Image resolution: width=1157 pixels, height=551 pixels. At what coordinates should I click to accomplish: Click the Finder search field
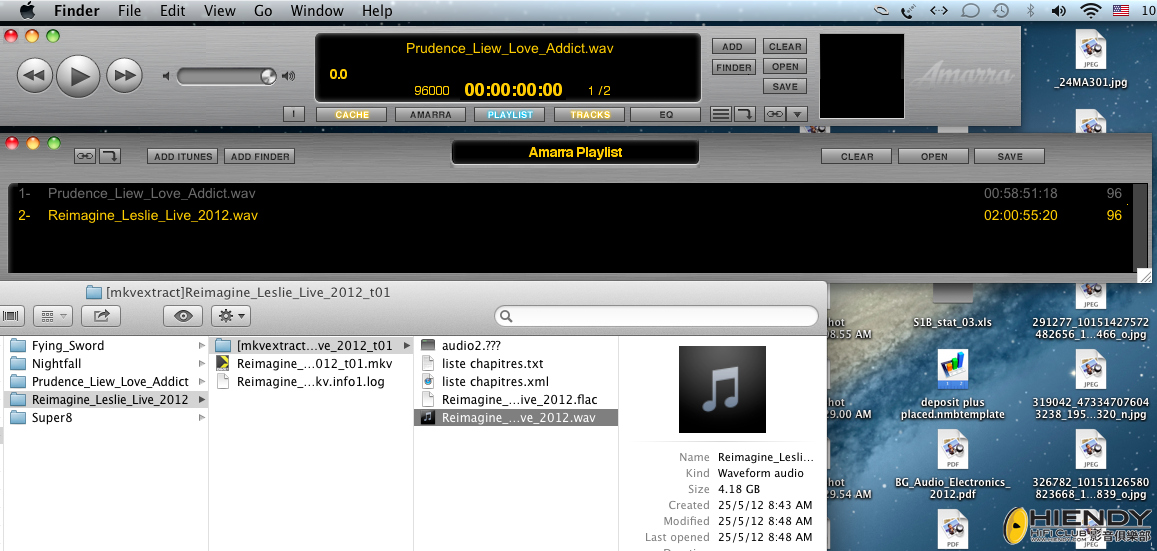click(x=657, y=316)
